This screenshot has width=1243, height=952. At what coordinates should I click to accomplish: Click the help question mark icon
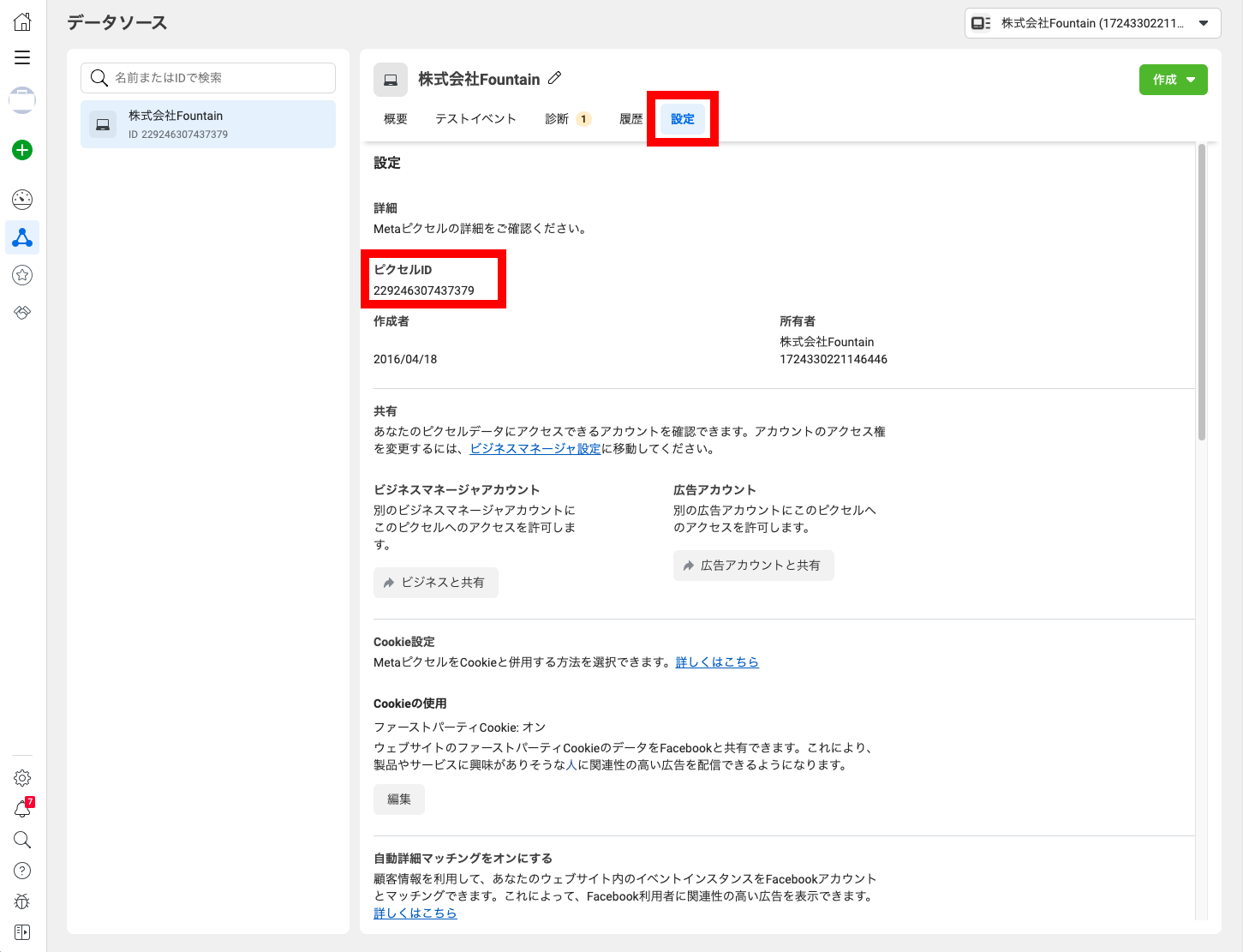(x=22, y=871)
